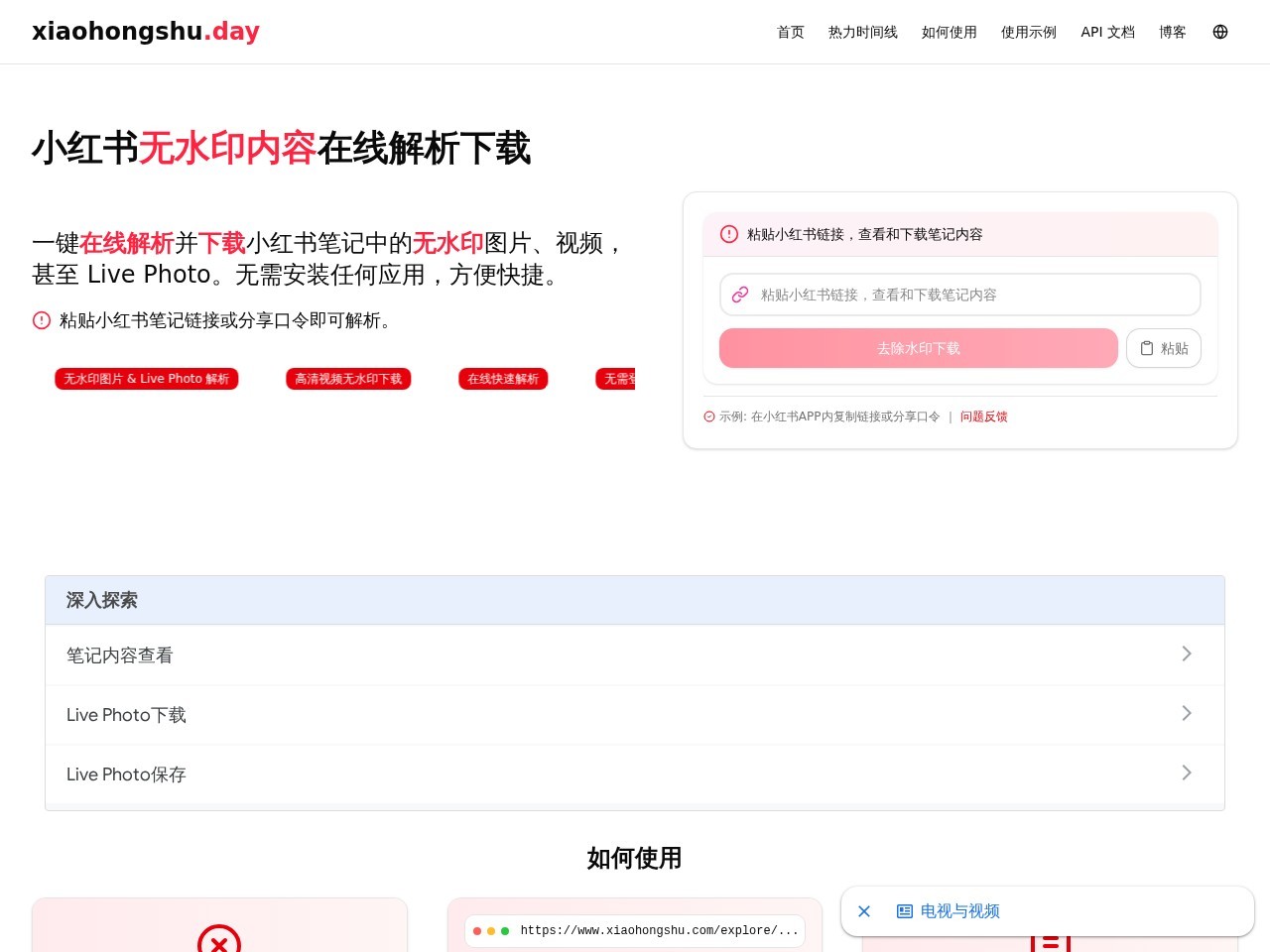This screenshot has width=1270, height=952.
Task: Click the Live Photo下载 row text
Action: (x=126, y=715)
